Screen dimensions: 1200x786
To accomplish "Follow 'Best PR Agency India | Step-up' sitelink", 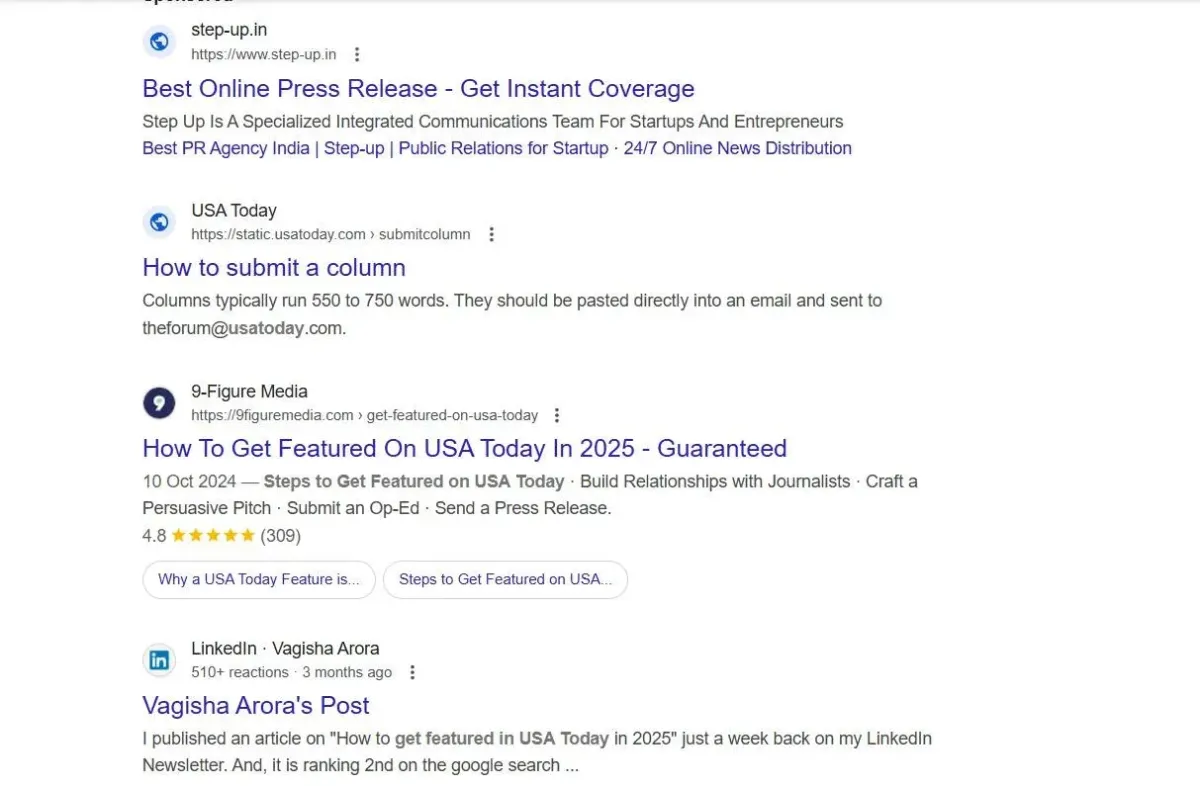I will 262,148.
